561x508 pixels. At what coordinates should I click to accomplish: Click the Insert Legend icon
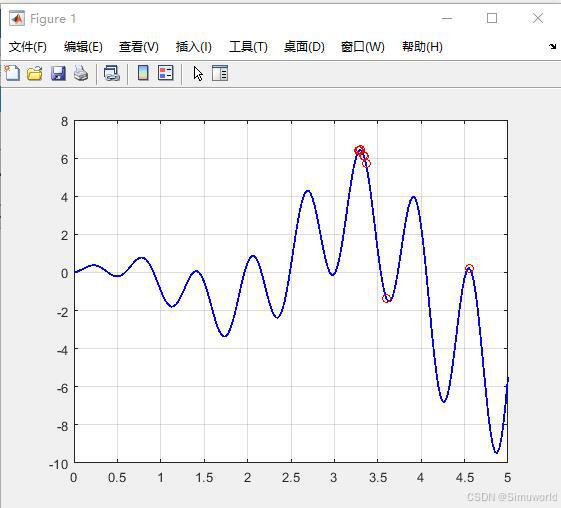166,73
